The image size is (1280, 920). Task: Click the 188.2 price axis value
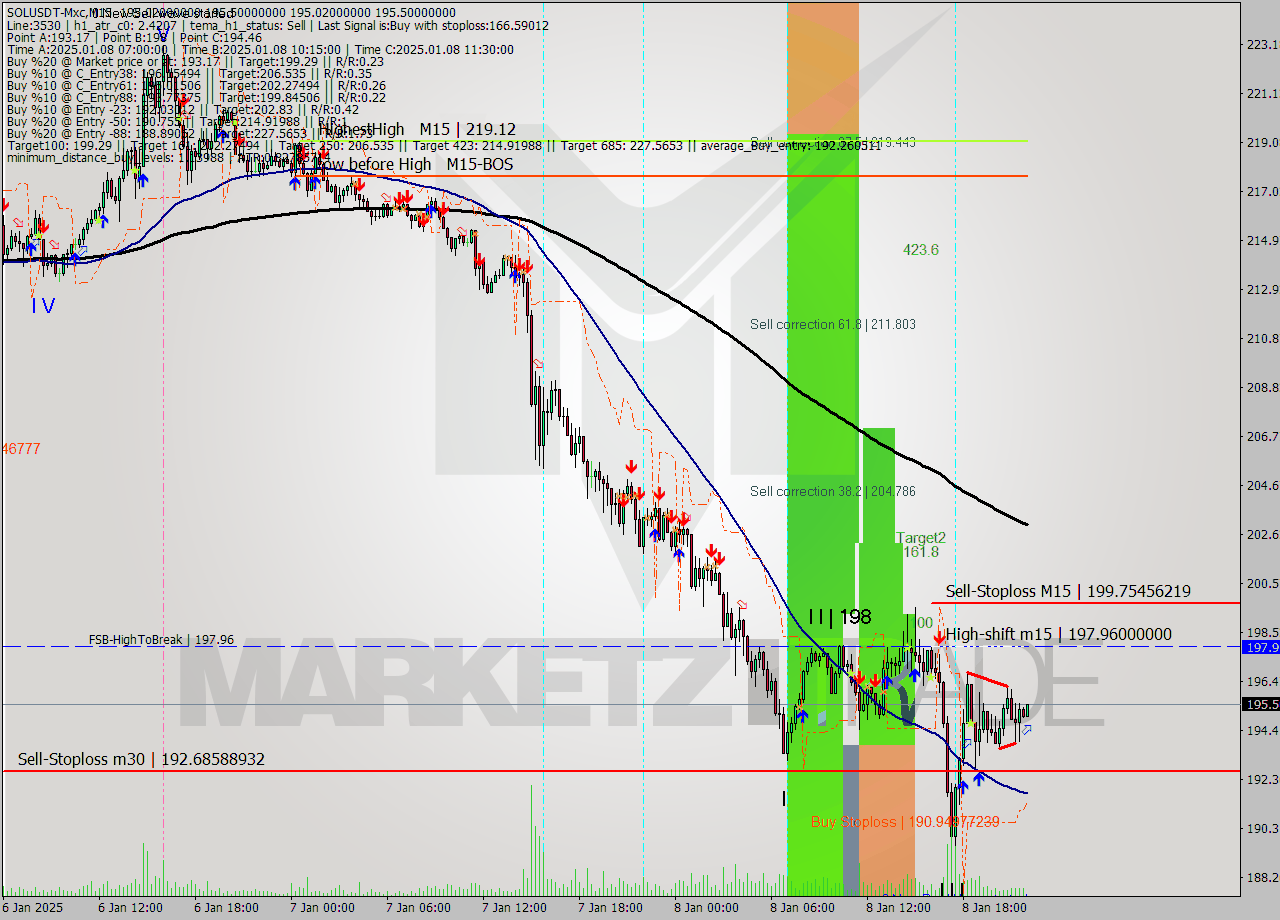tap(1263, 877)
